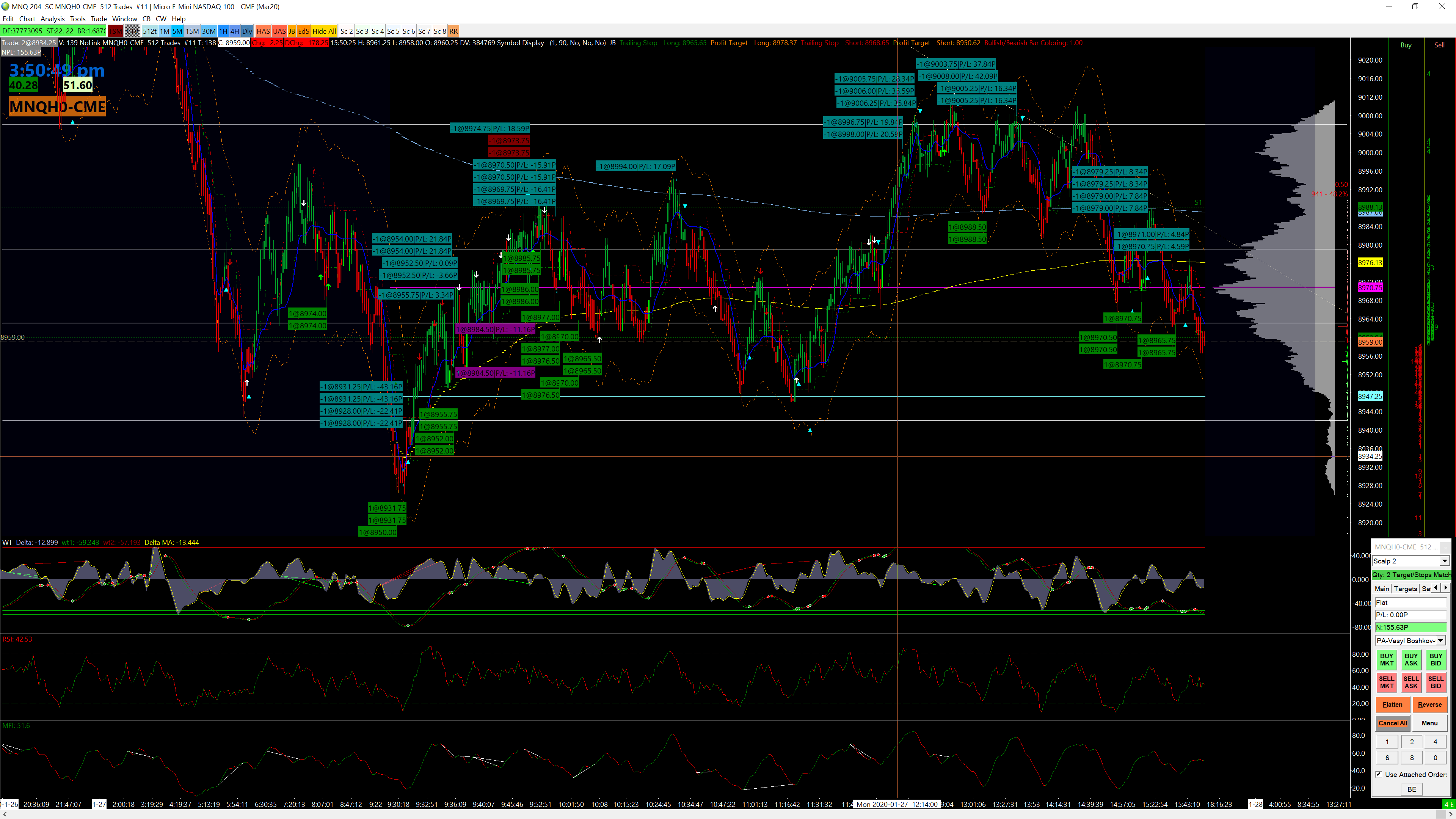This screenshot has width=1456, height=819.
Task: Open the trade window Menu button
Action: pos(1429,723)
